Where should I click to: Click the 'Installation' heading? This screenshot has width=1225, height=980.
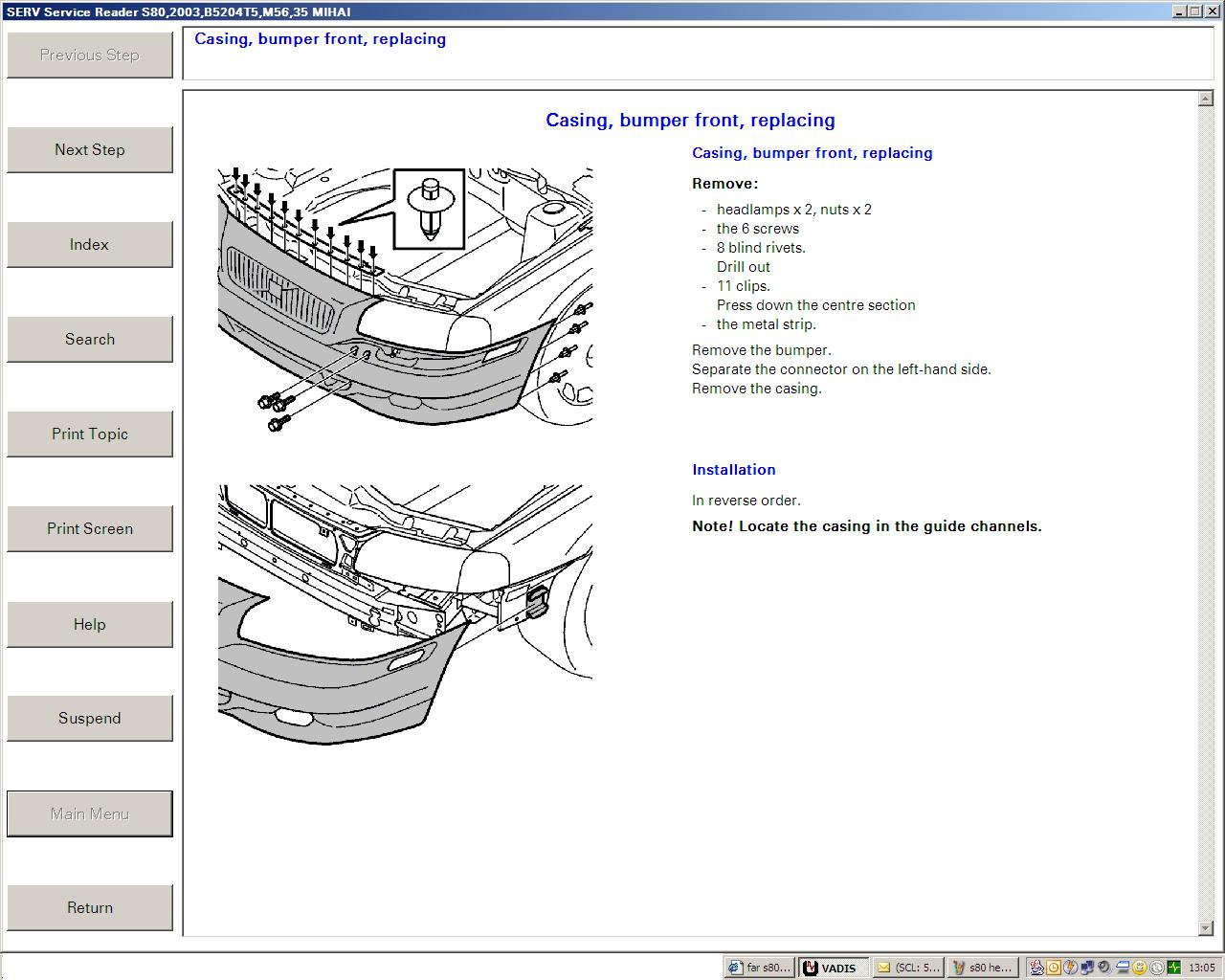coord(734,470)
